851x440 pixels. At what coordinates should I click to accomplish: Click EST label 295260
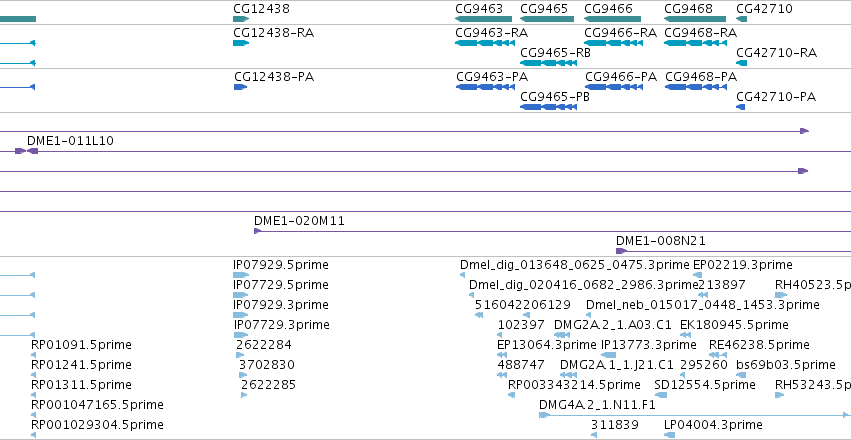(x=703, y=365)
